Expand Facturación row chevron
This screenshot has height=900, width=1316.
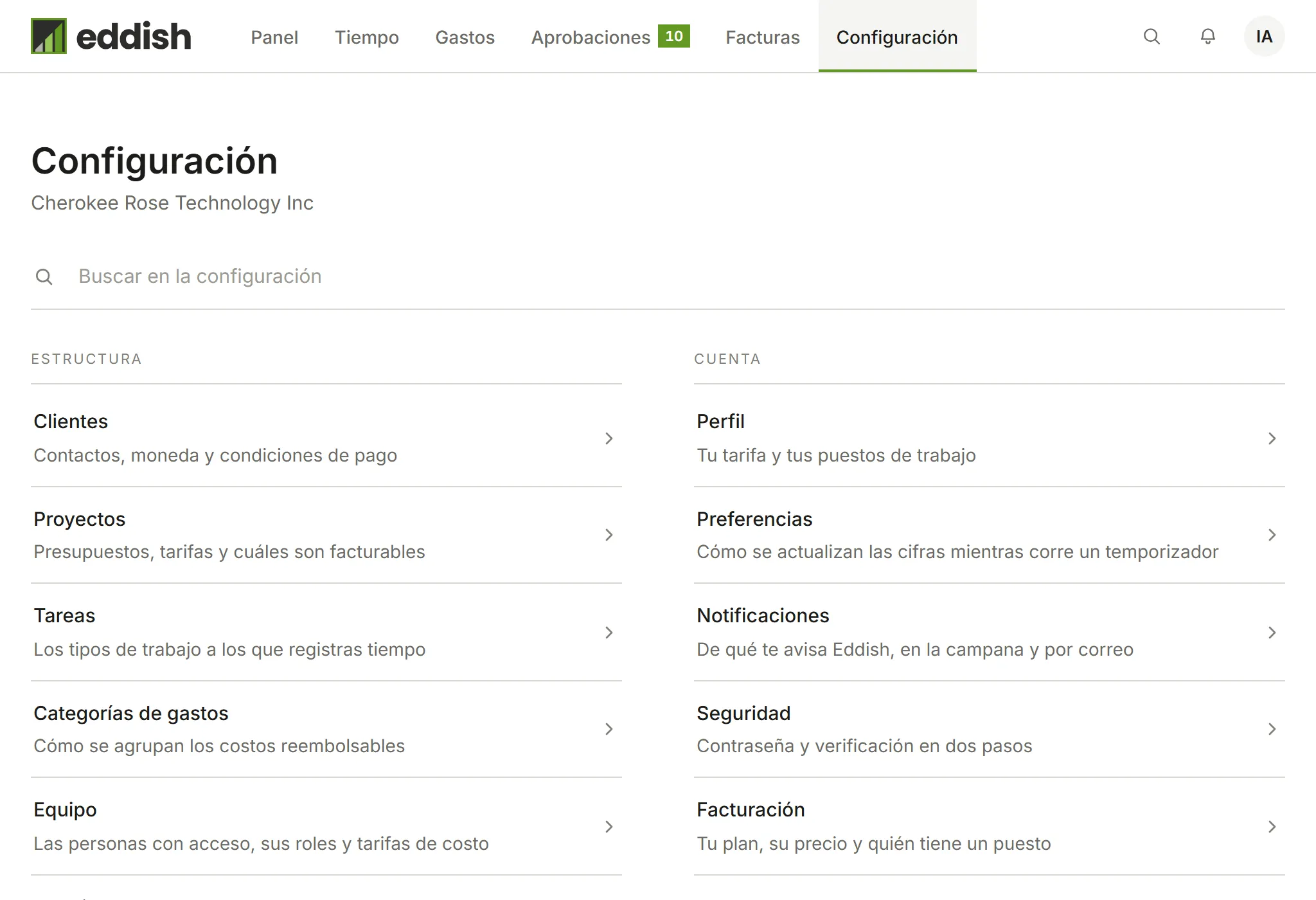pyautogui.click(x=1272, y=827)
